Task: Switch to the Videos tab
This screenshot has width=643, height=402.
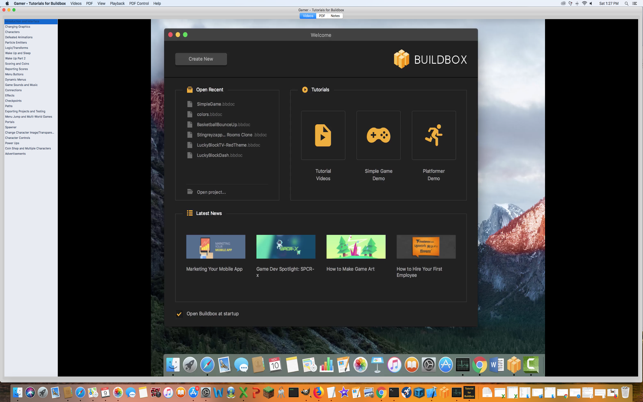Action: (x=308, y=16)
